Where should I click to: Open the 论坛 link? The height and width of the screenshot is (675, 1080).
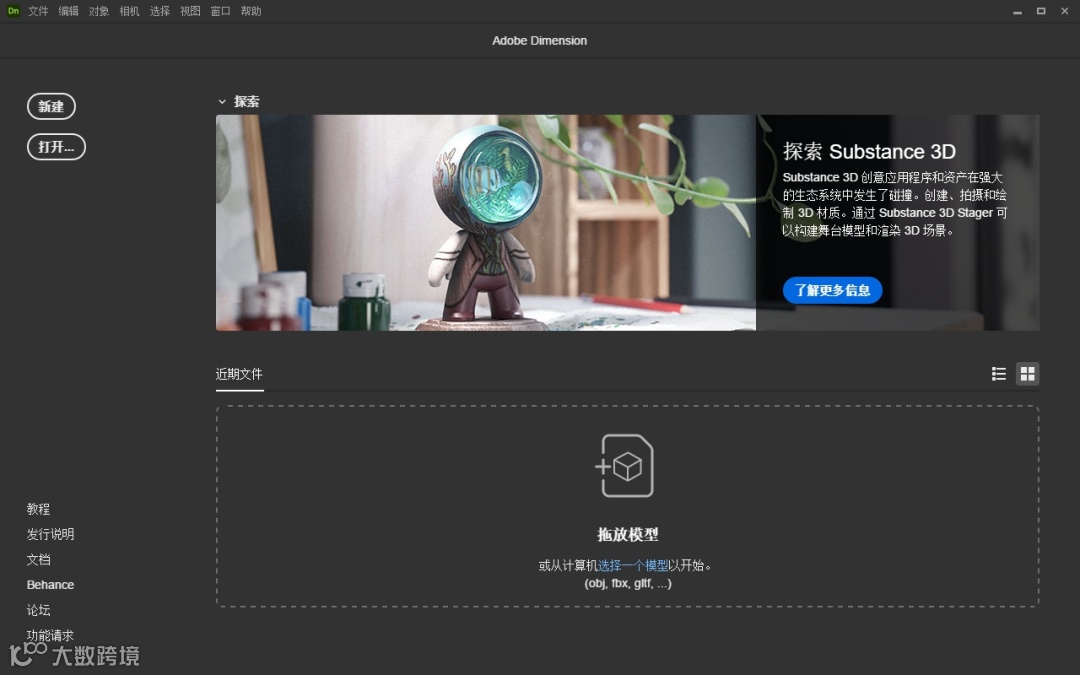coord(39,610)
